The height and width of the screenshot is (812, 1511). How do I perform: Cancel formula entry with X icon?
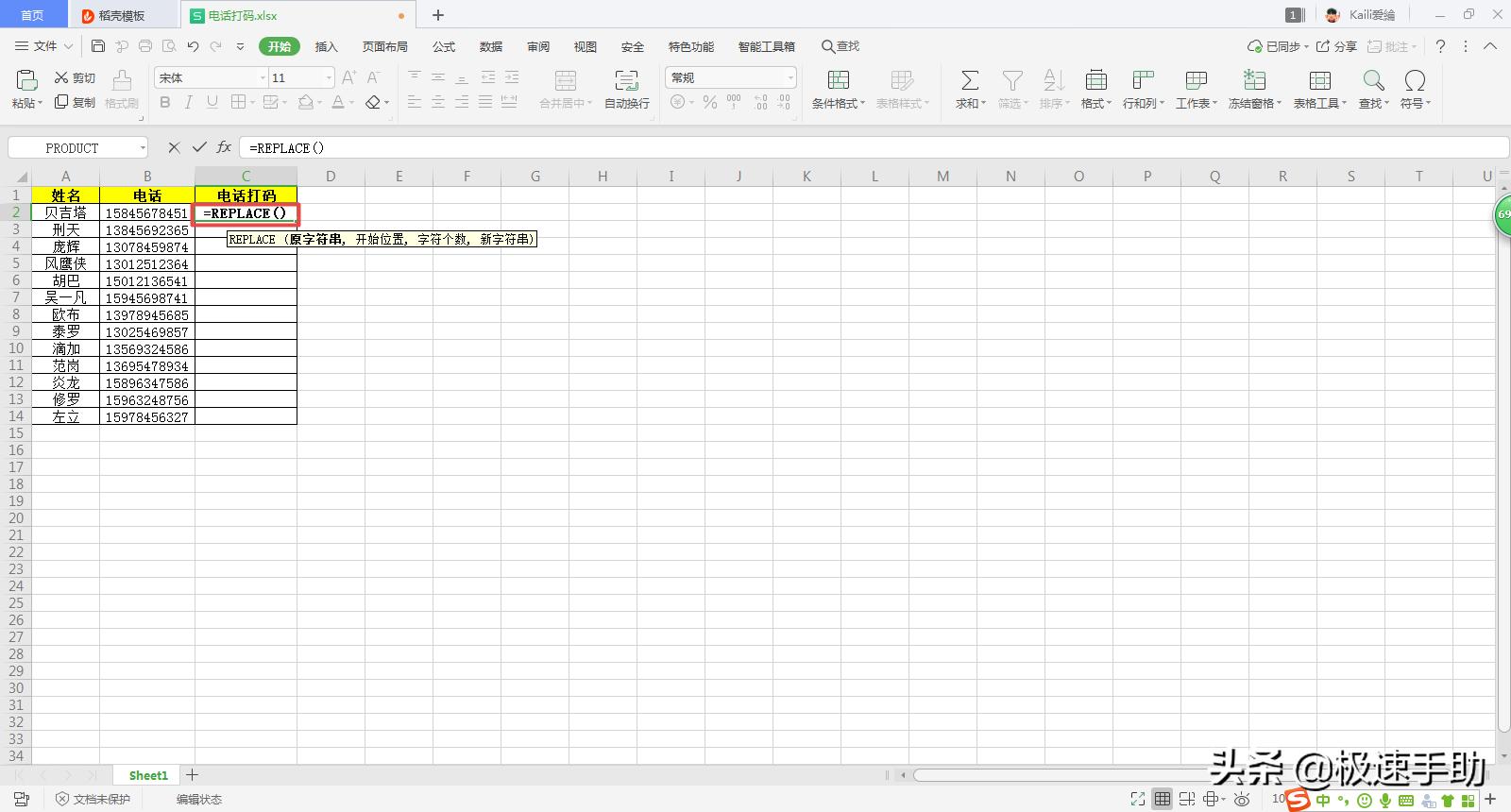click(174, 147)
